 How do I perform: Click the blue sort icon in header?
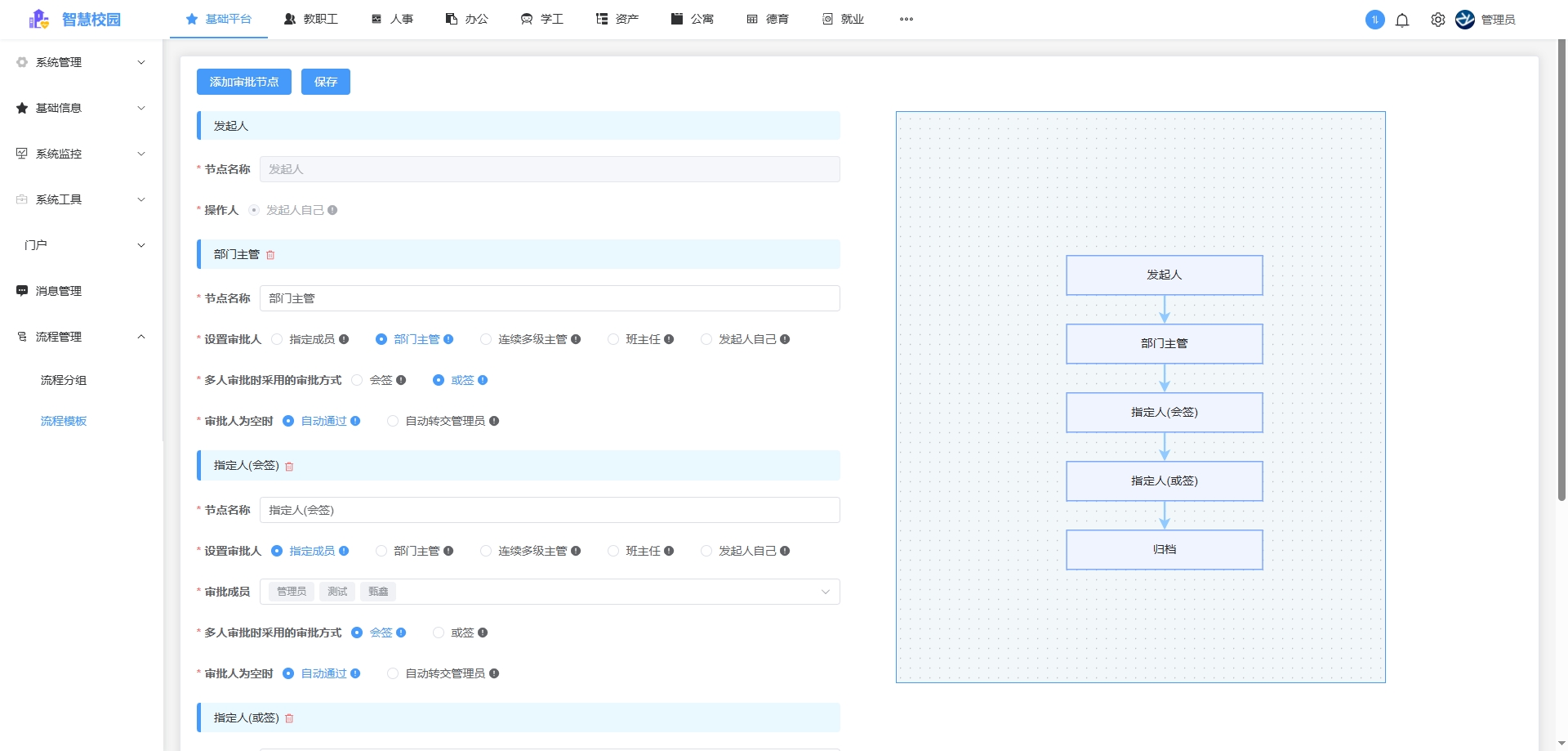tap(1374, 20)
